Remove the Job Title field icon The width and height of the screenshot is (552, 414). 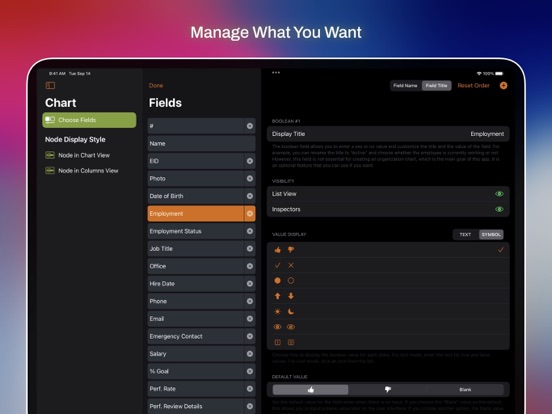[250, 249]
